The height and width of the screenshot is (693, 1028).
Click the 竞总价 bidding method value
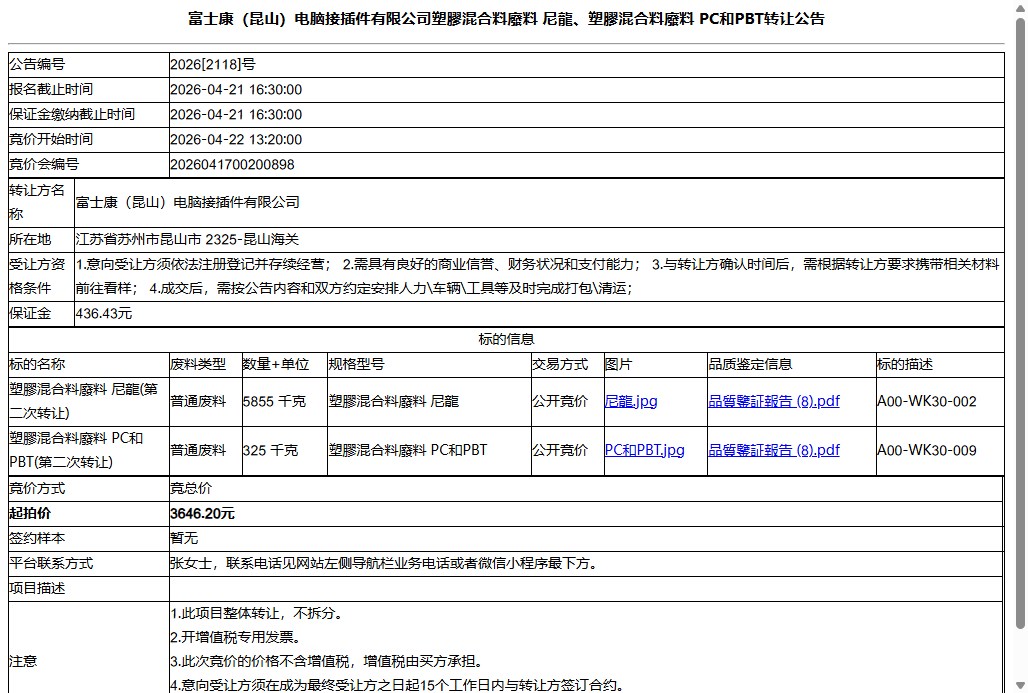coord(191,488)
